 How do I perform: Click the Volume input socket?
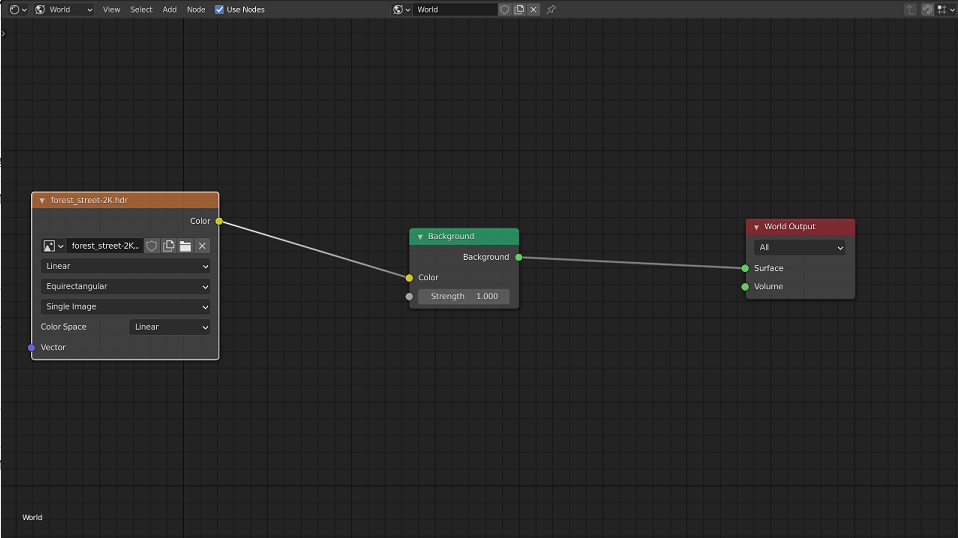point(745,286)
